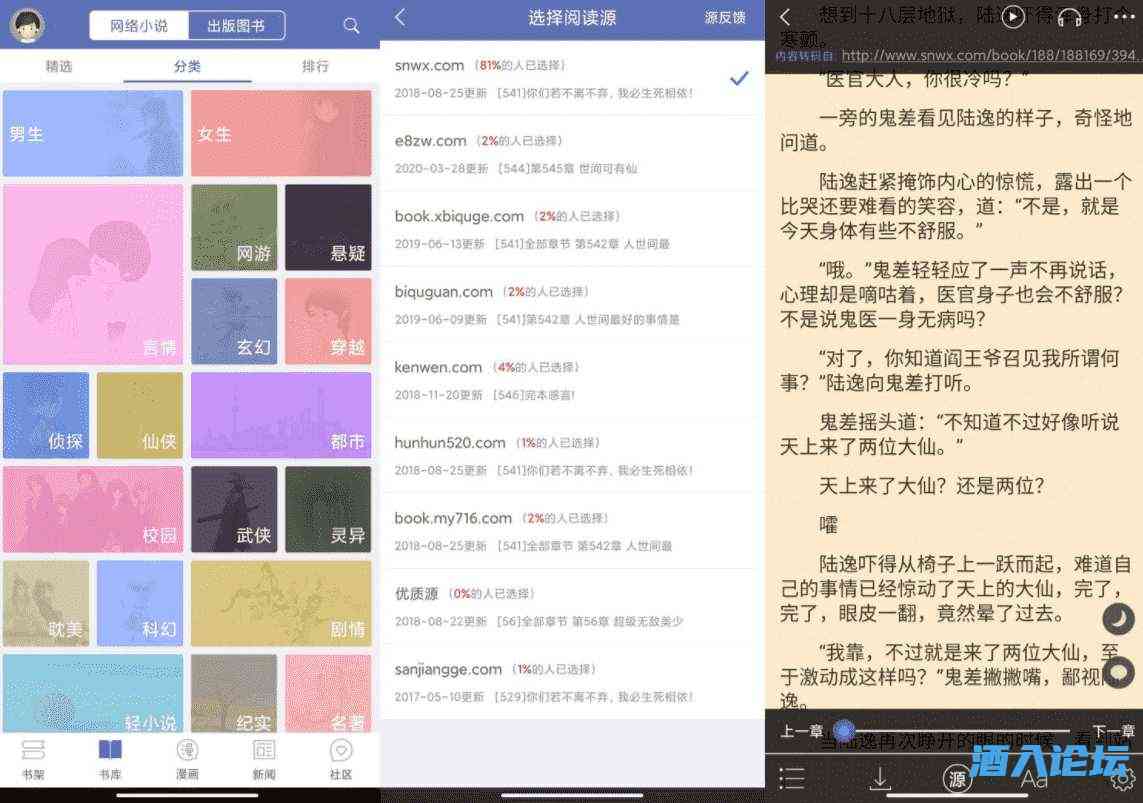This screenshot has width=1143, height=803.
Task: Switch to the 出版图书 tab
Action: coord(238,25)
